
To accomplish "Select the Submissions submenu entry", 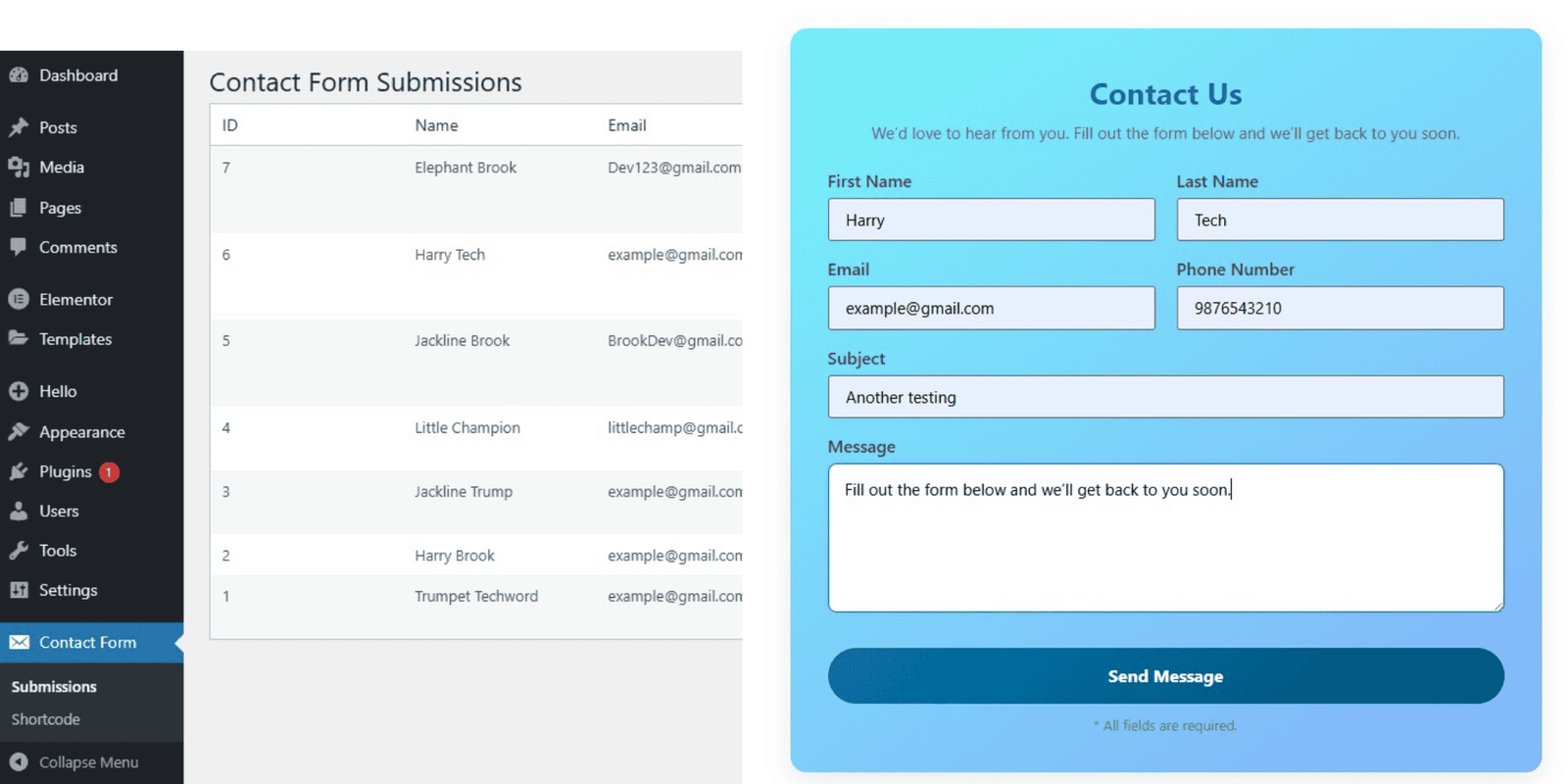I will pyautogui.click(x=54, y=686).
